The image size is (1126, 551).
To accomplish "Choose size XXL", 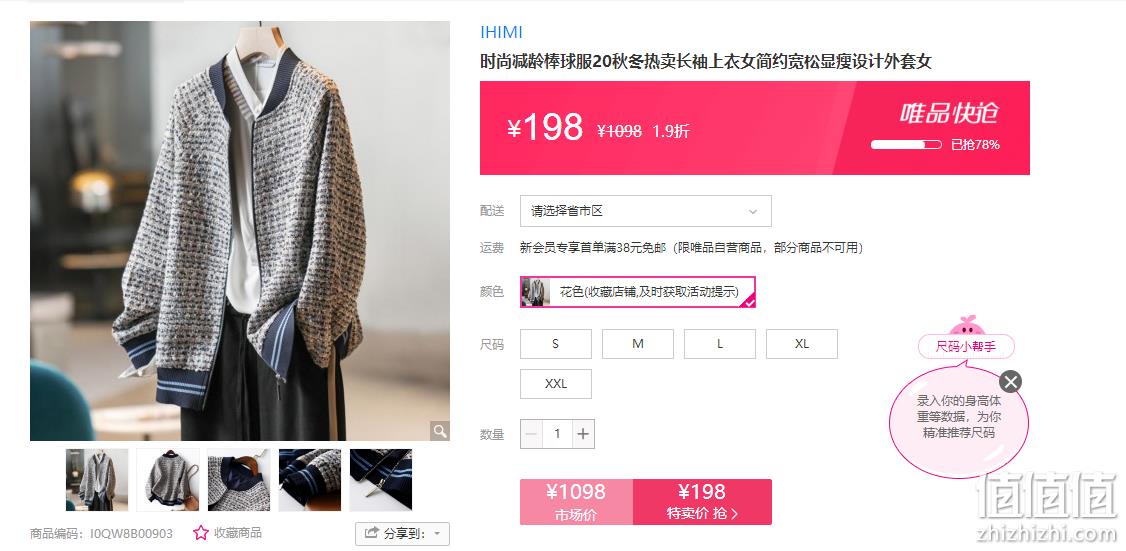I will [x=556, y=384].
